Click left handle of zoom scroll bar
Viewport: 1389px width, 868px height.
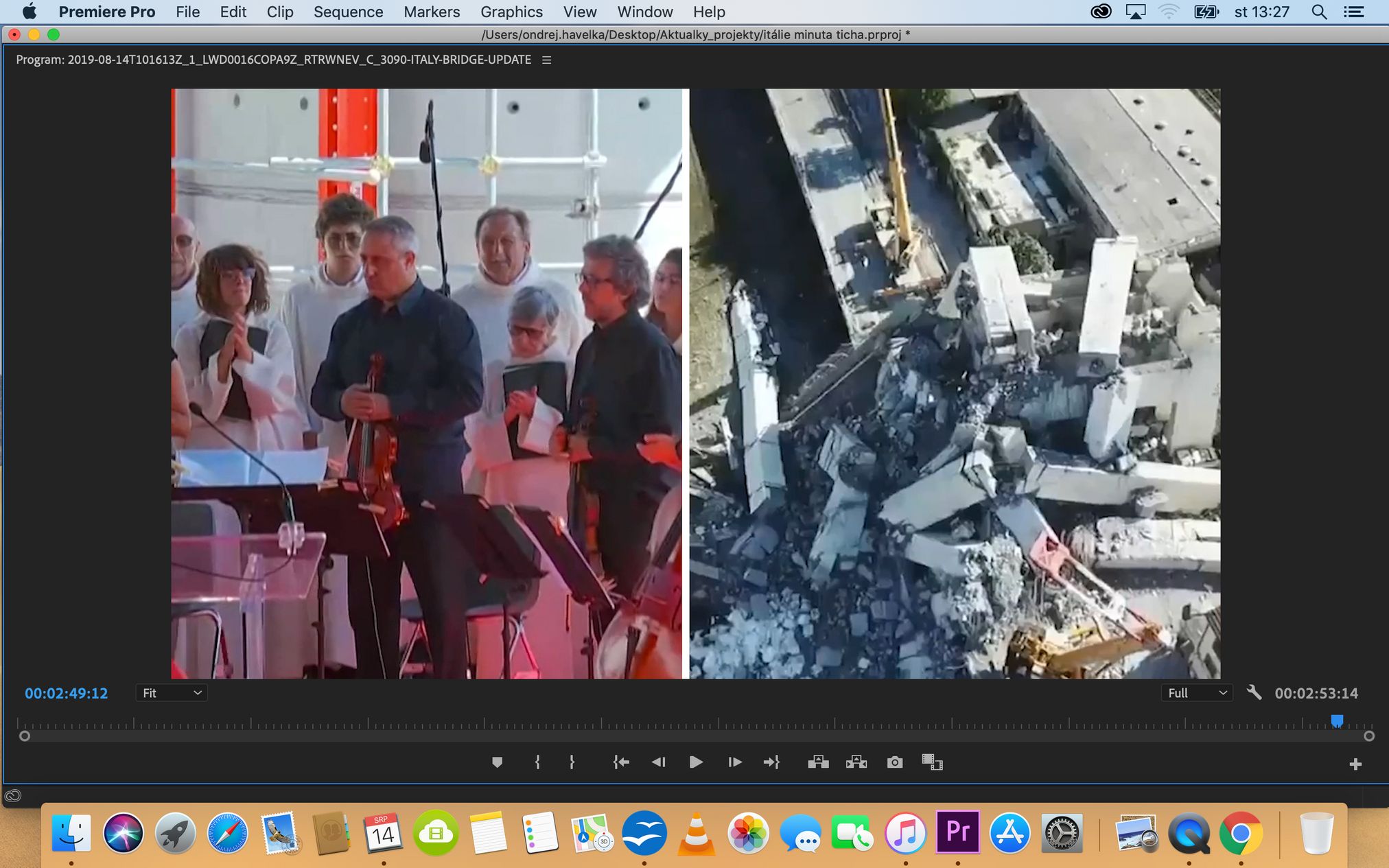click(x=25, y=736)
